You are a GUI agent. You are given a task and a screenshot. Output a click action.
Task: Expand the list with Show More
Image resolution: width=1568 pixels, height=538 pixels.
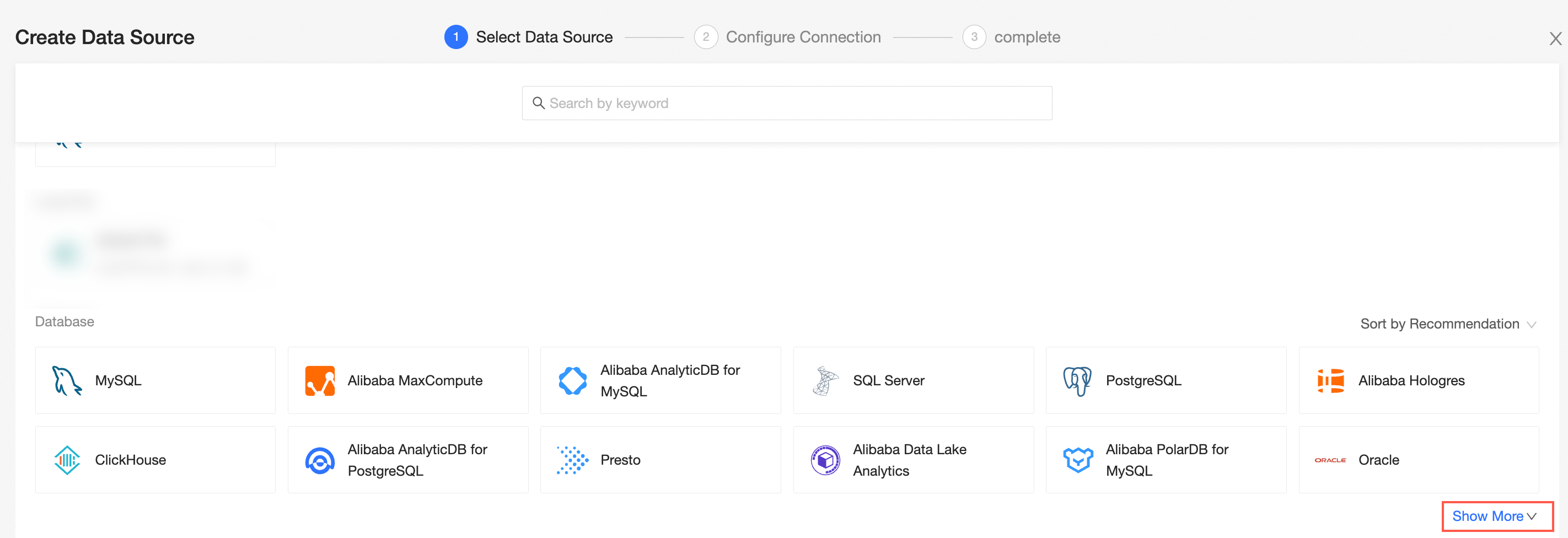tap(1494, 516)
